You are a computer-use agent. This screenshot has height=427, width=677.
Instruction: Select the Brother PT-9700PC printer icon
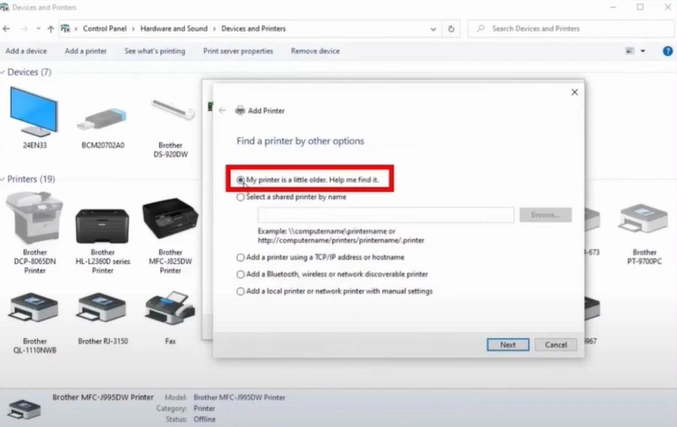click(x=644, y=220)
